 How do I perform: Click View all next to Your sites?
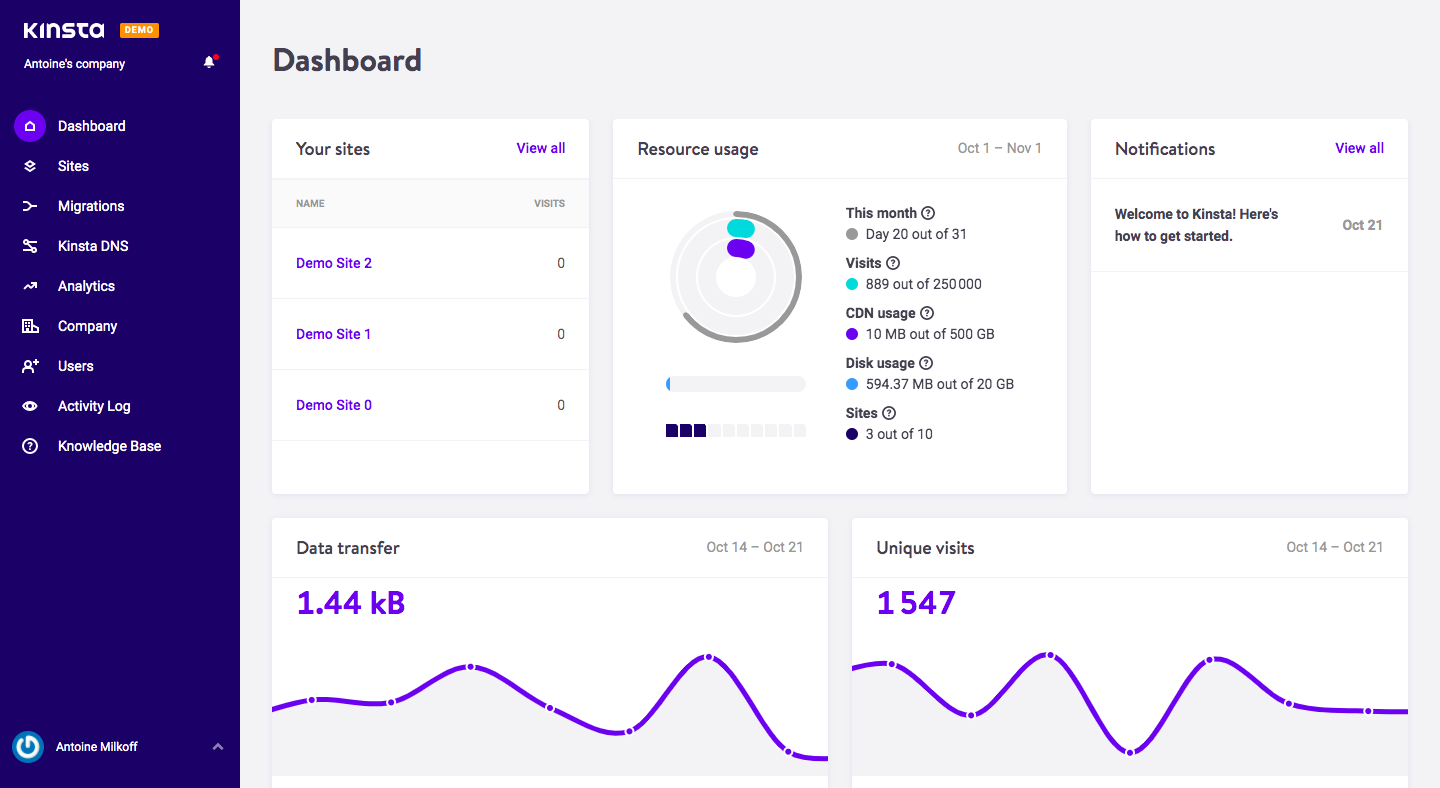(x=540, y=148)
